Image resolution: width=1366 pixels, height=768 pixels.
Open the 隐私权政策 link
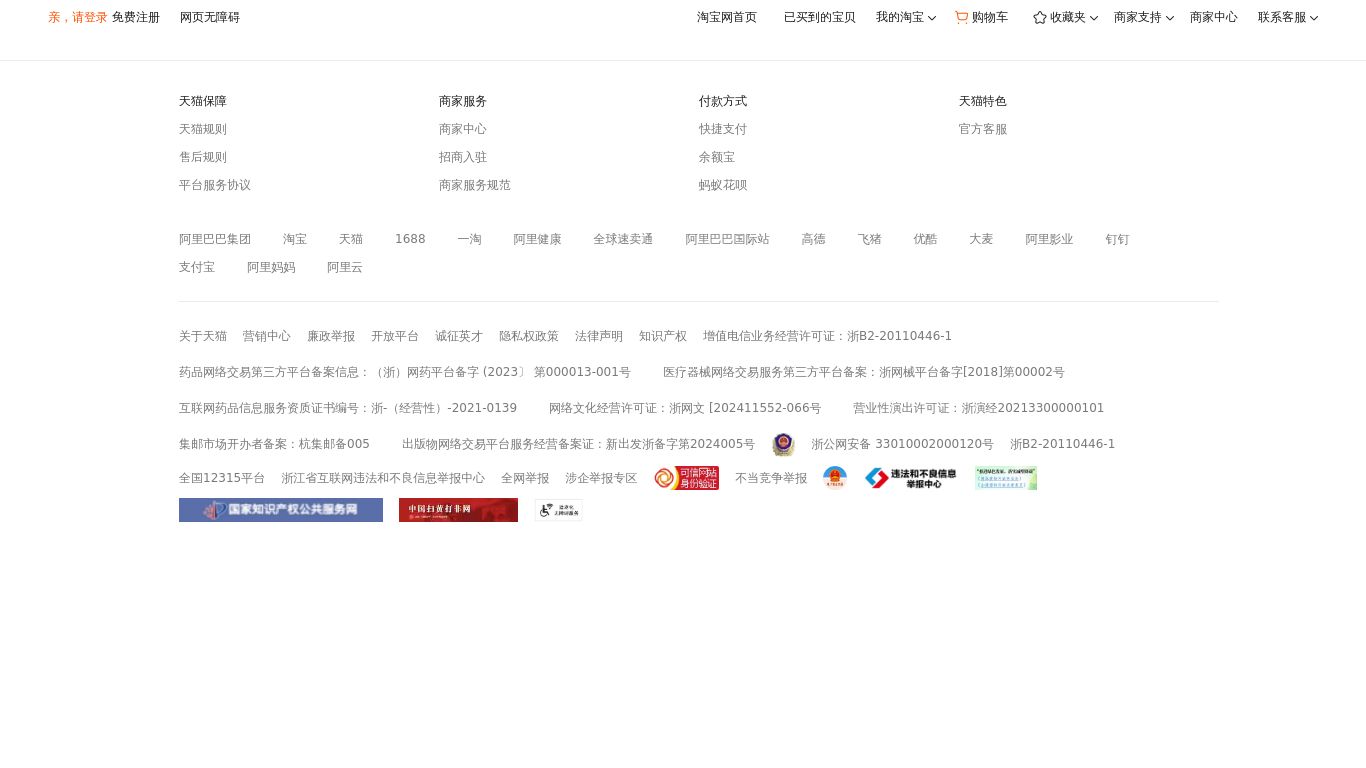529,336
